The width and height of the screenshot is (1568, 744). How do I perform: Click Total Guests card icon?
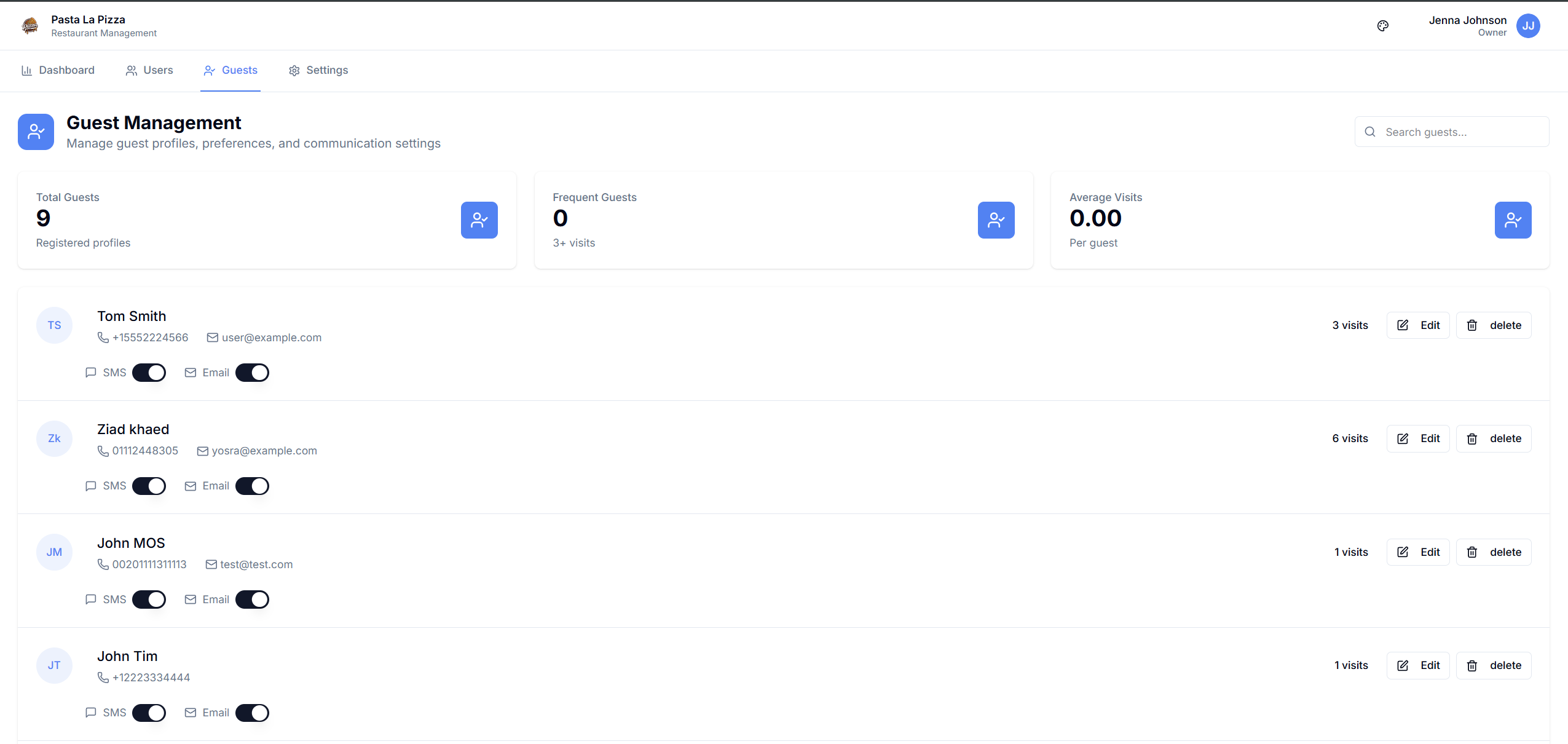(x=479, y=220)
